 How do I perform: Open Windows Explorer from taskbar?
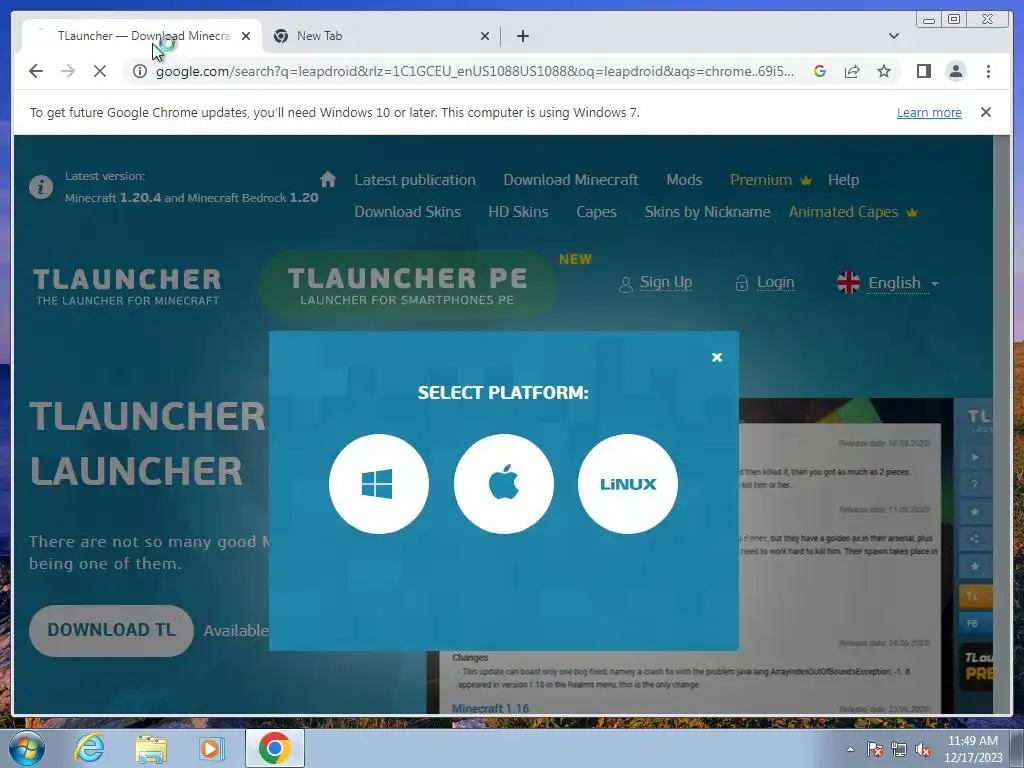(x=151, y=748)
